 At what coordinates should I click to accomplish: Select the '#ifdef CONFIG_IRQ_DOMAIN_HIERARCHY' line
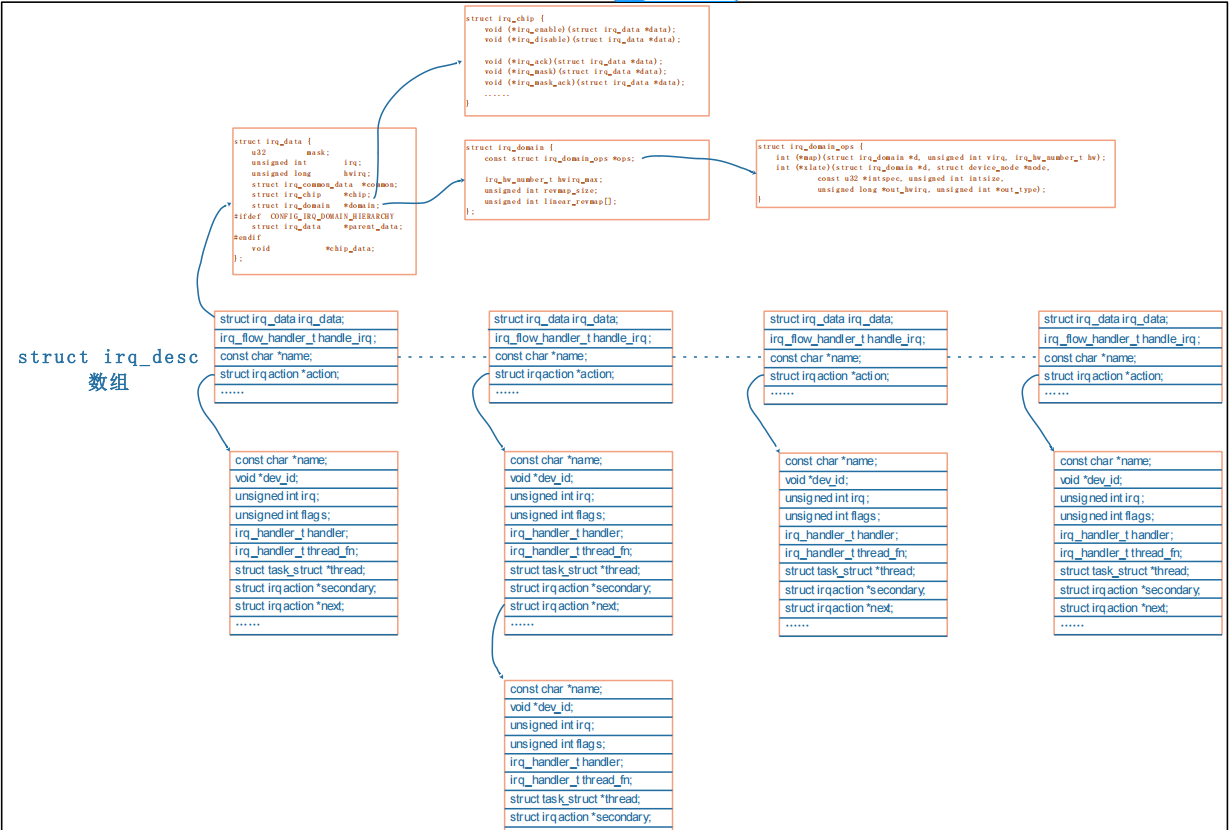tap(314, 215)
